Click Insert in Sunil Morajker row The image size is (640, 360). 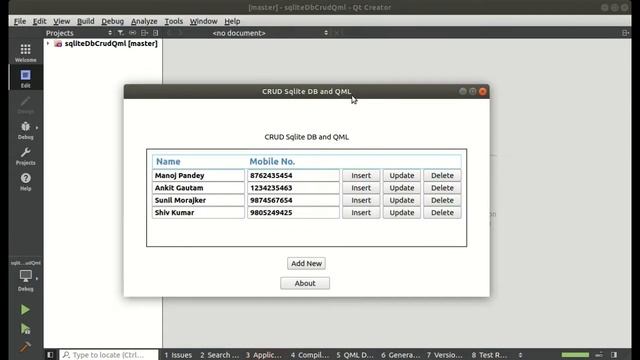click(x=361, y=200)
